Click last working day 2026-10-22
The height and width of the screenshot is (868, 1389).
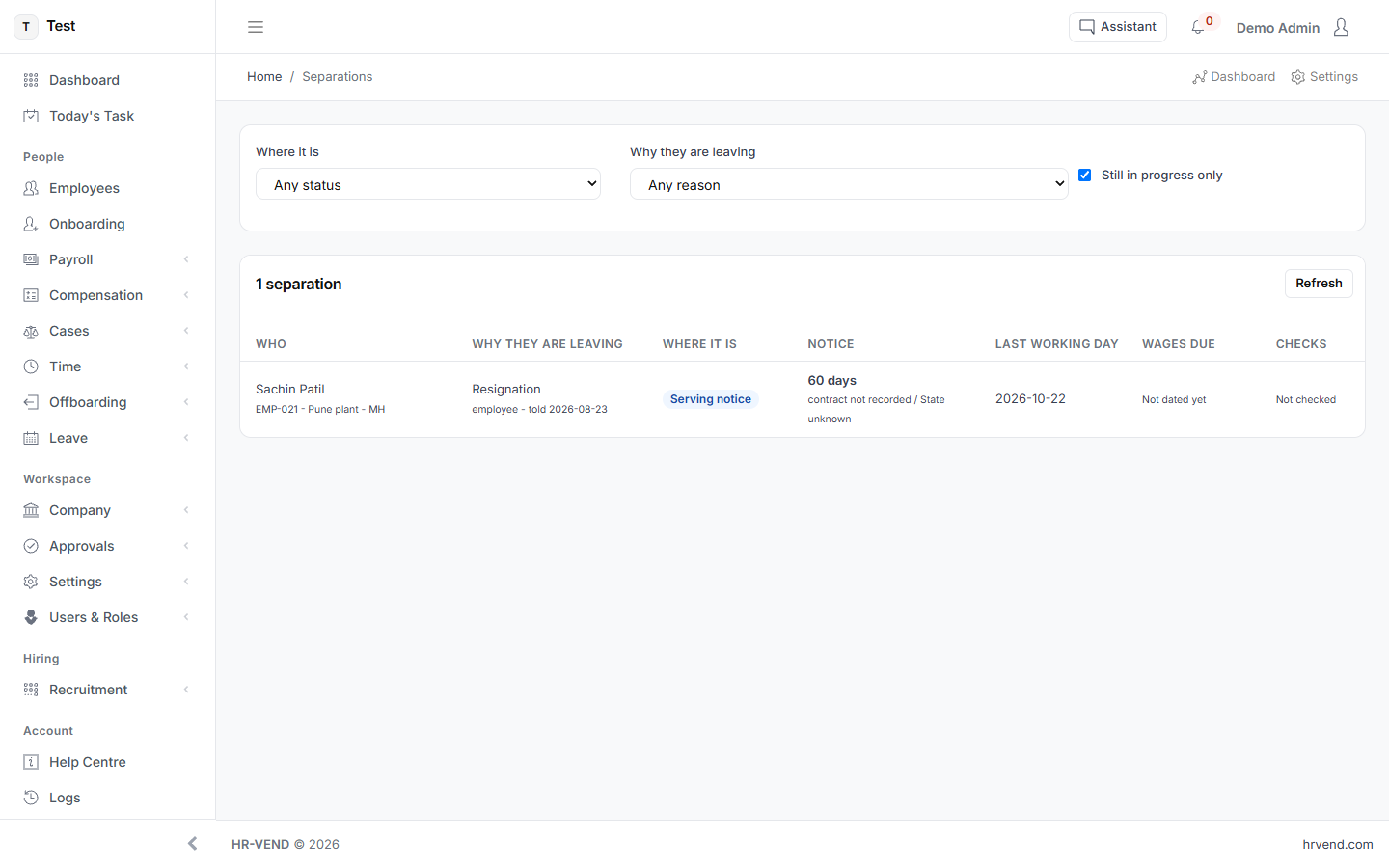point(1030,399)
